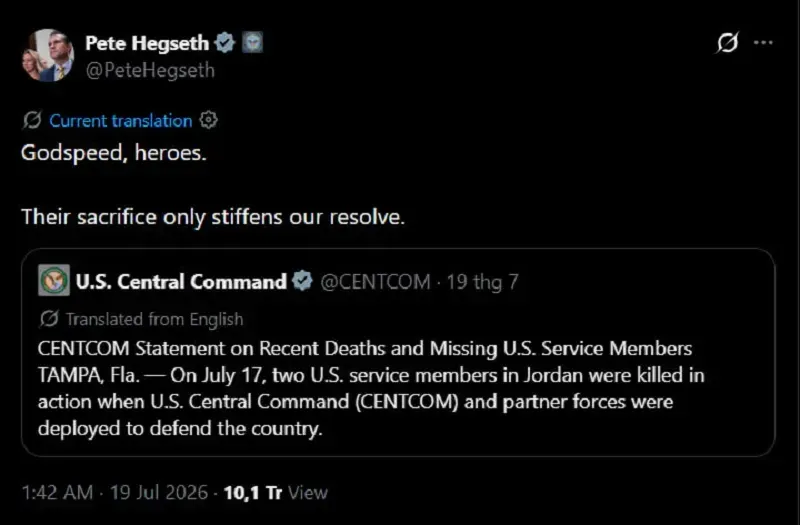The image size is (800, 525).
Task: Click the '1:42 AM · 19 Jul 2026' timestamp
Action: [x=115, y=492]
